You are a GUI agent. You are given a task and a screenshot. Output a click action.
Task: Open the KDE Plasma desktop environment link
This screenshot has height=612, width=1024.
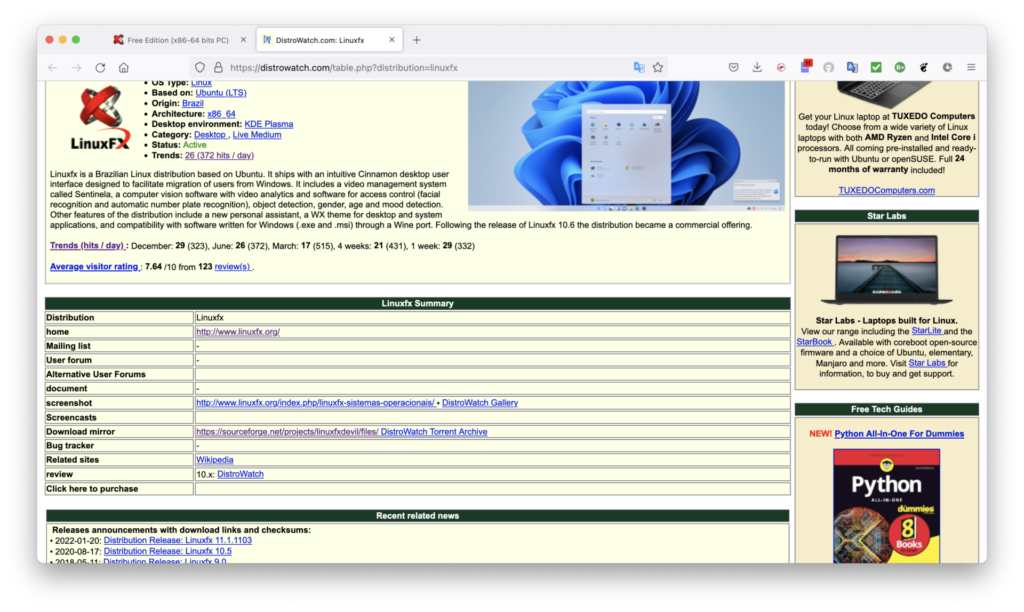coord(269,124)
